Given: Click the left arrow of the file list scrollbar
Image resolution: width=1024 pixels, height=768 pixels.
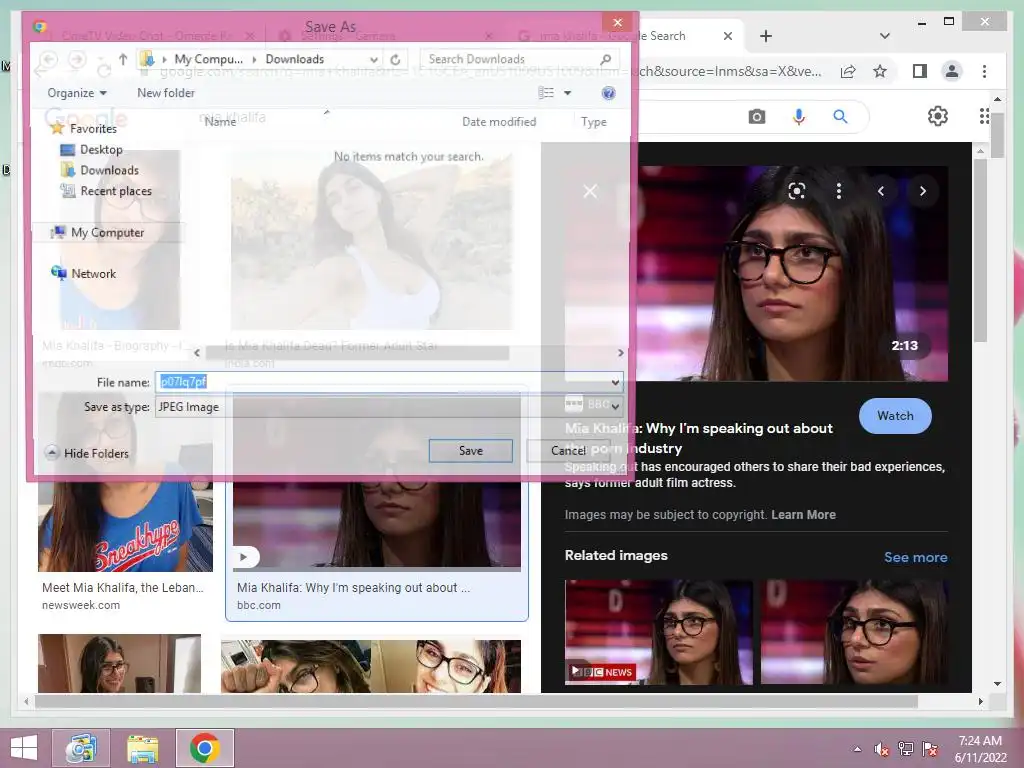Looking at the screenshot, I should click(x=197, y=353).
